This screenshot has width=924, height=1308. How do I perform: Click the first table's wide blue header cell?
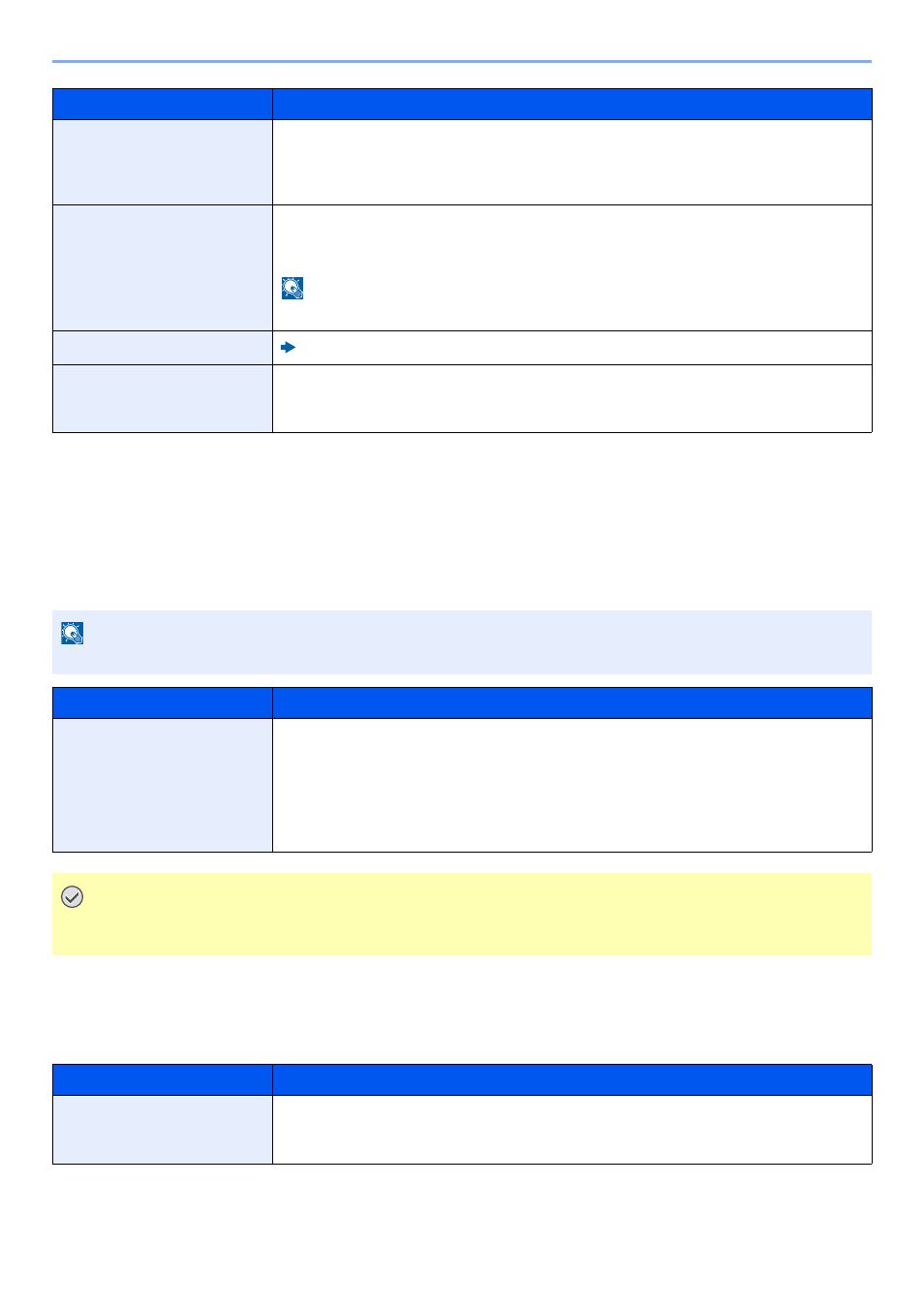572,105
